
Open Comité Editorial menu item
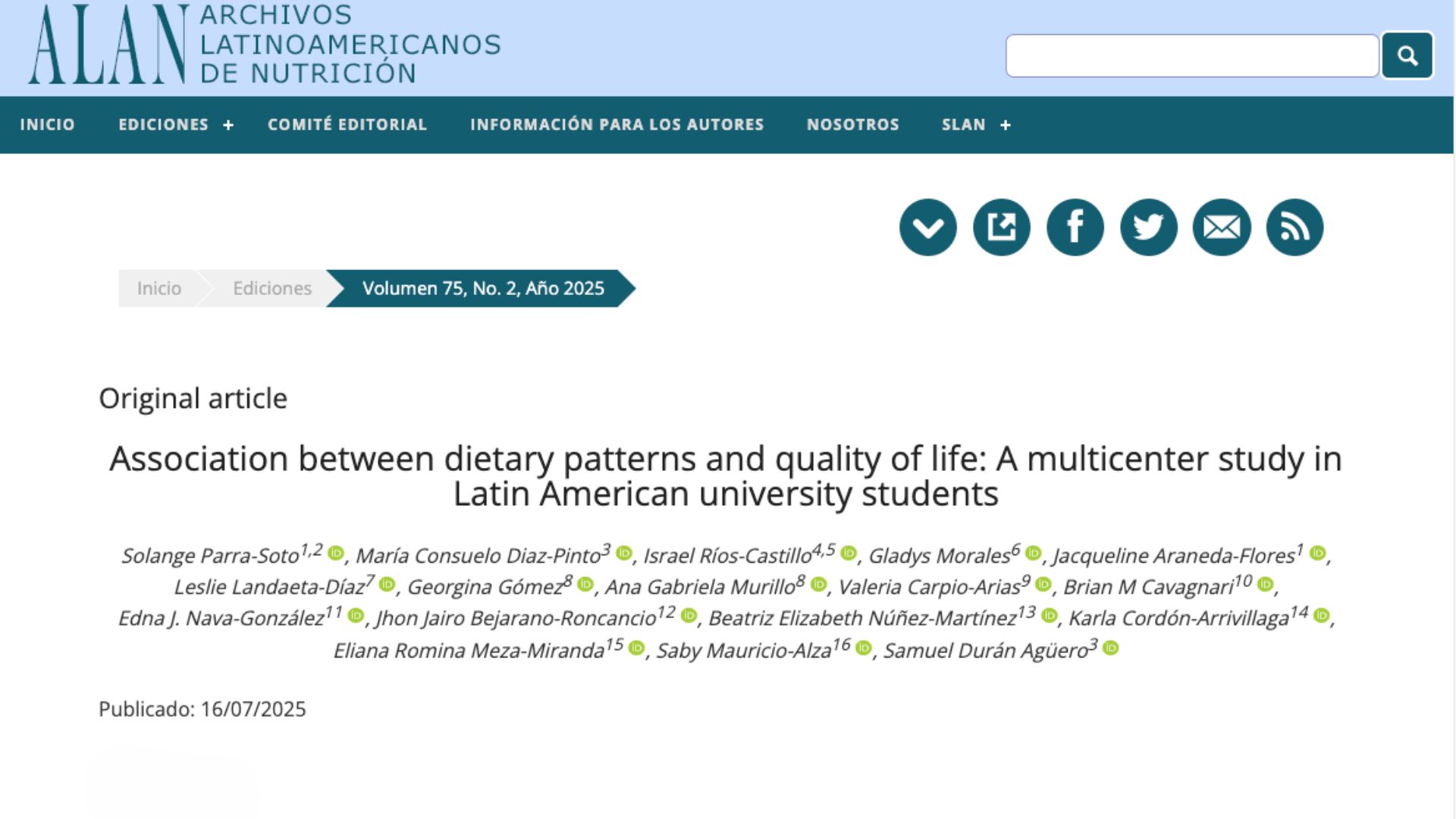pos(347,124)
